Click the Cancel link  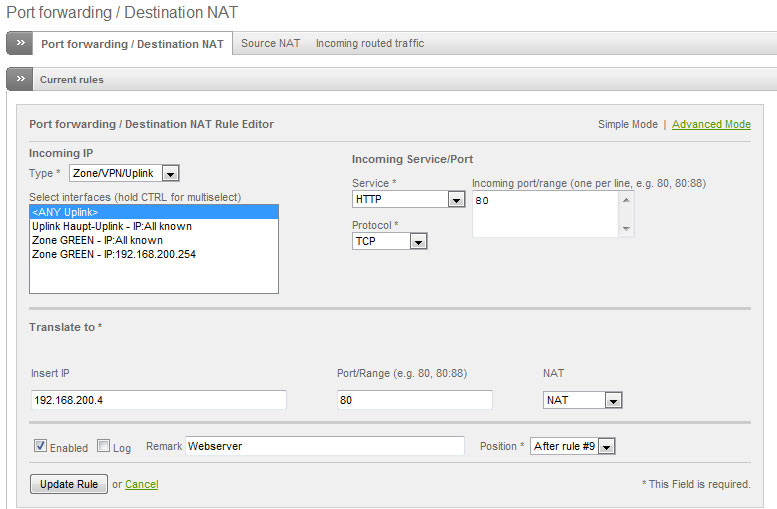141,484
